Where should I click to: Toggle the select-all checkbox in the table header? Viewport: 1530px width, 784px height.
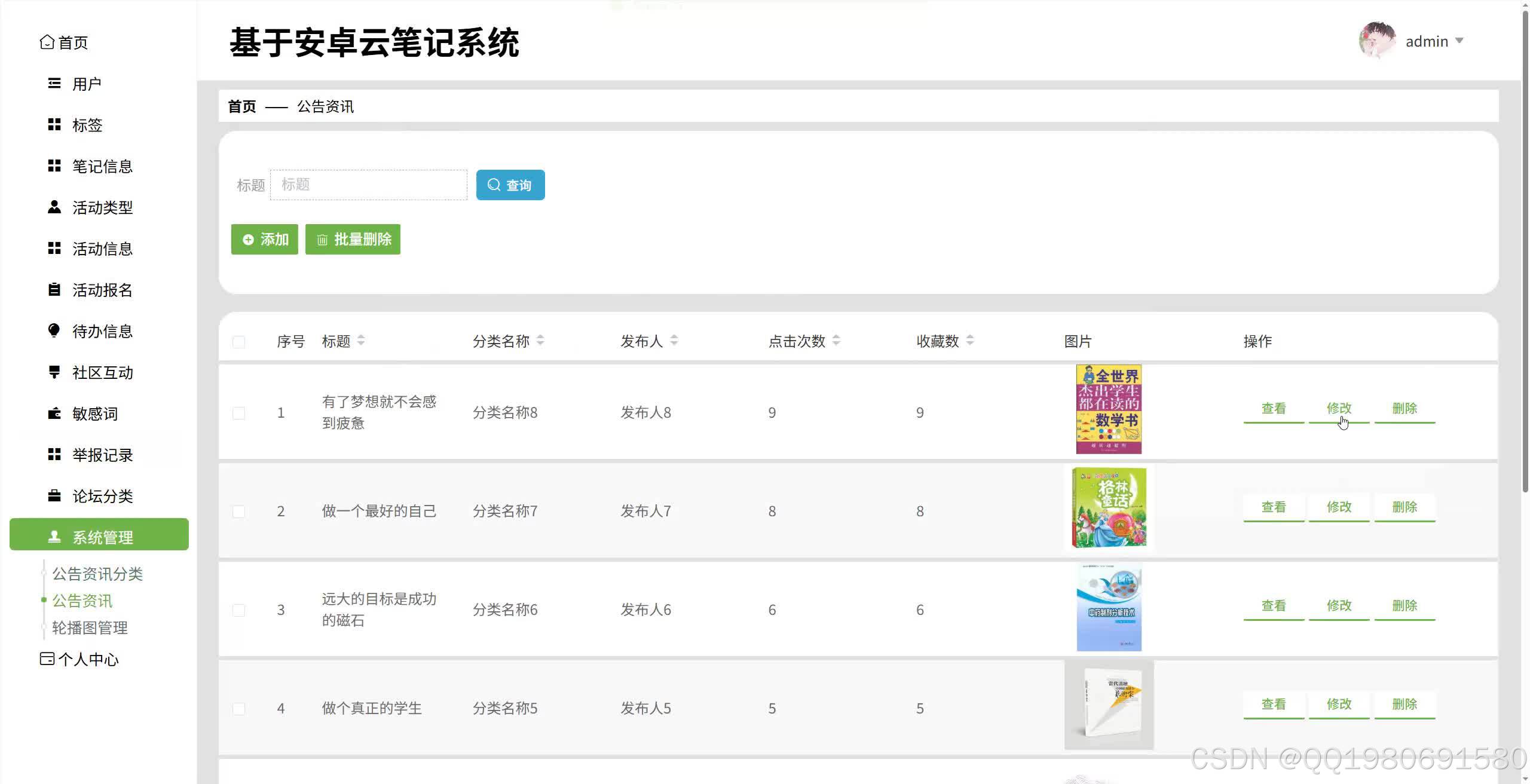click(238, 342)
